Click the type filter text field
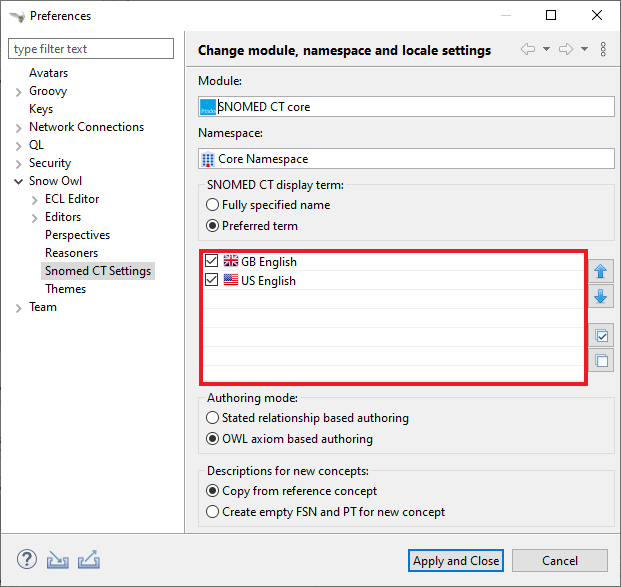This screenshot has width=621, height=587. 92,49
